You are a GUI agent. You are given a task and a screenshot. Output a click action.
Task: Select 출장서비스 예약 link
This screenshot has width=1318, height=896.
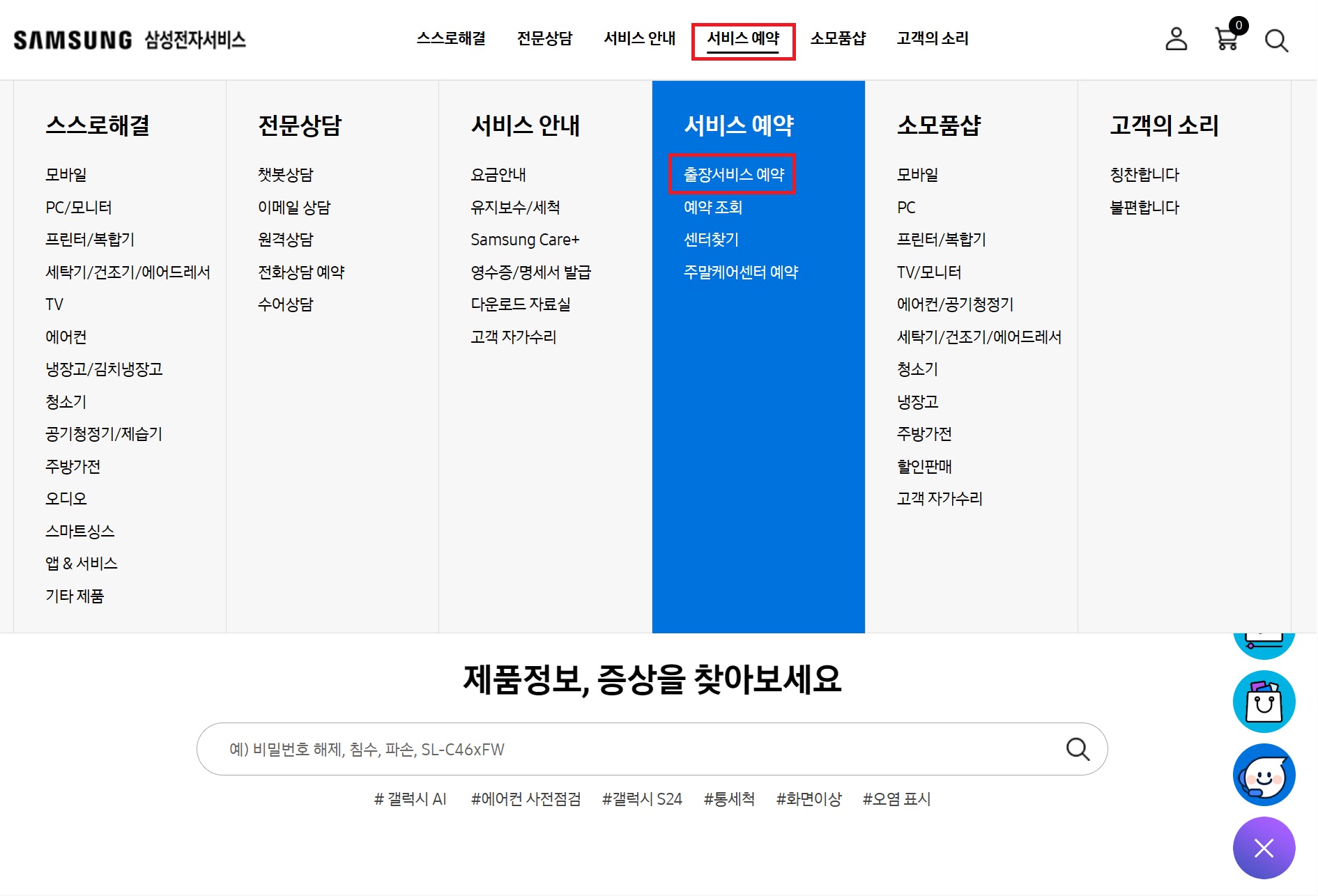pos(734,174)
